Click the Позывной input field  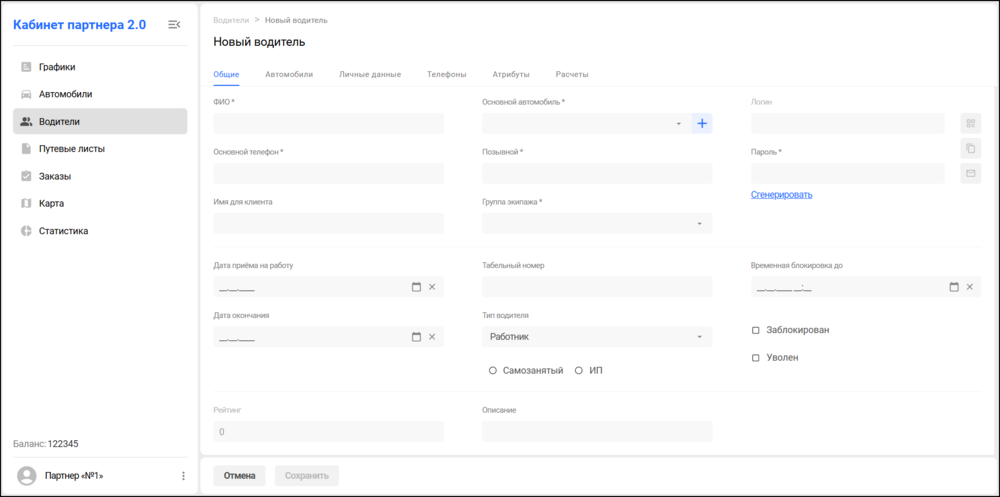[597, 174]
